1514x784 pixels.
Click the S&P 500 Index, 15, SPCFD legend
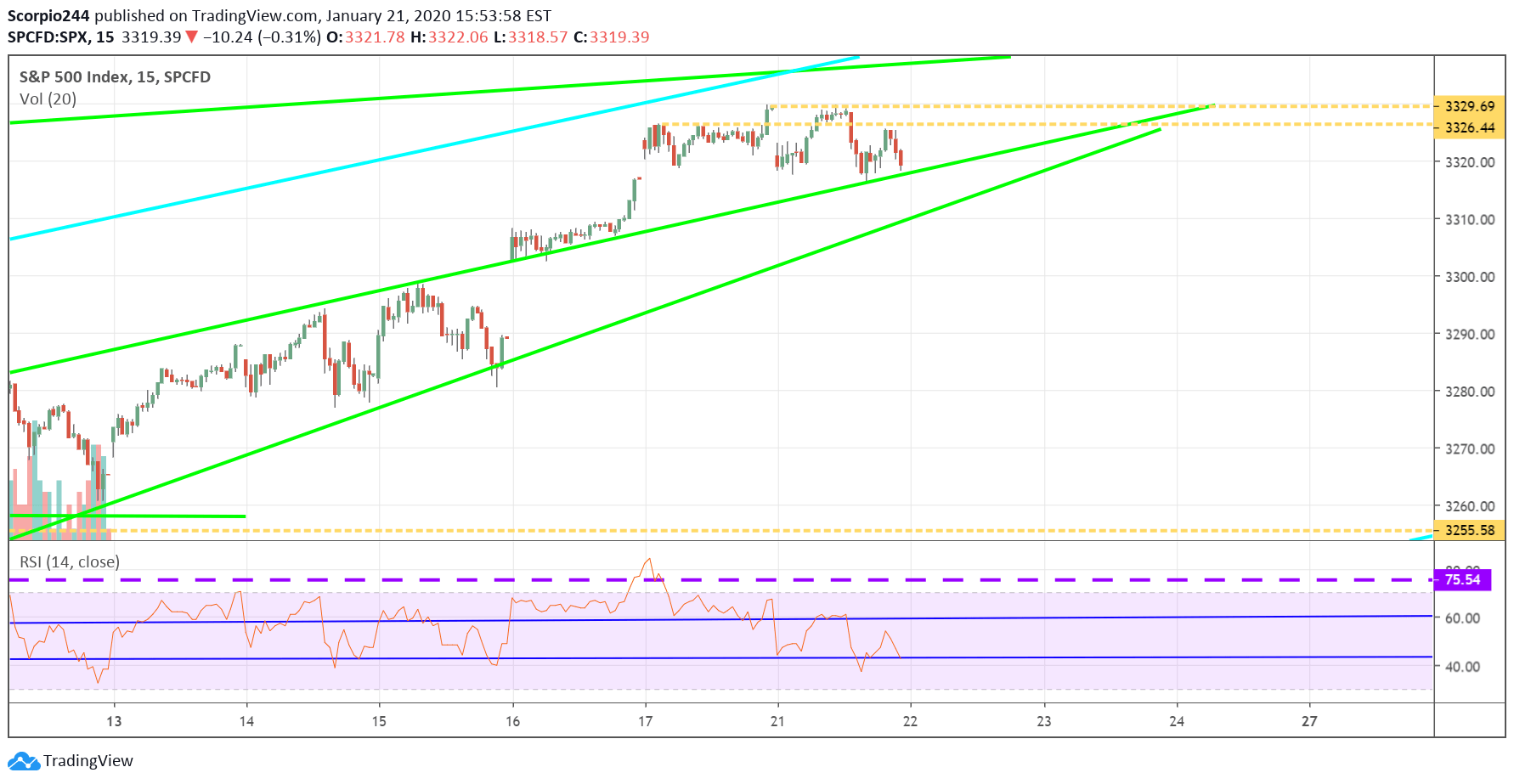[x=115, y=77]
